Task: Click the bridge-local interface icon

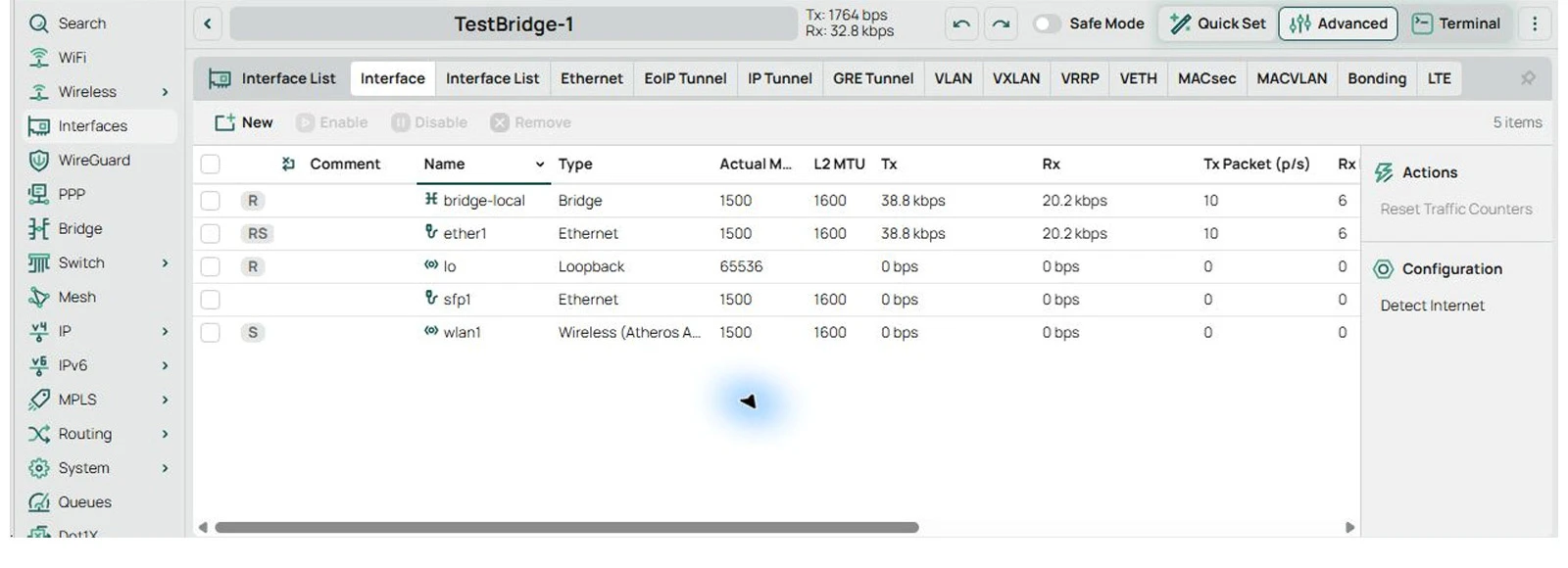Action: [x=431, y=200]
